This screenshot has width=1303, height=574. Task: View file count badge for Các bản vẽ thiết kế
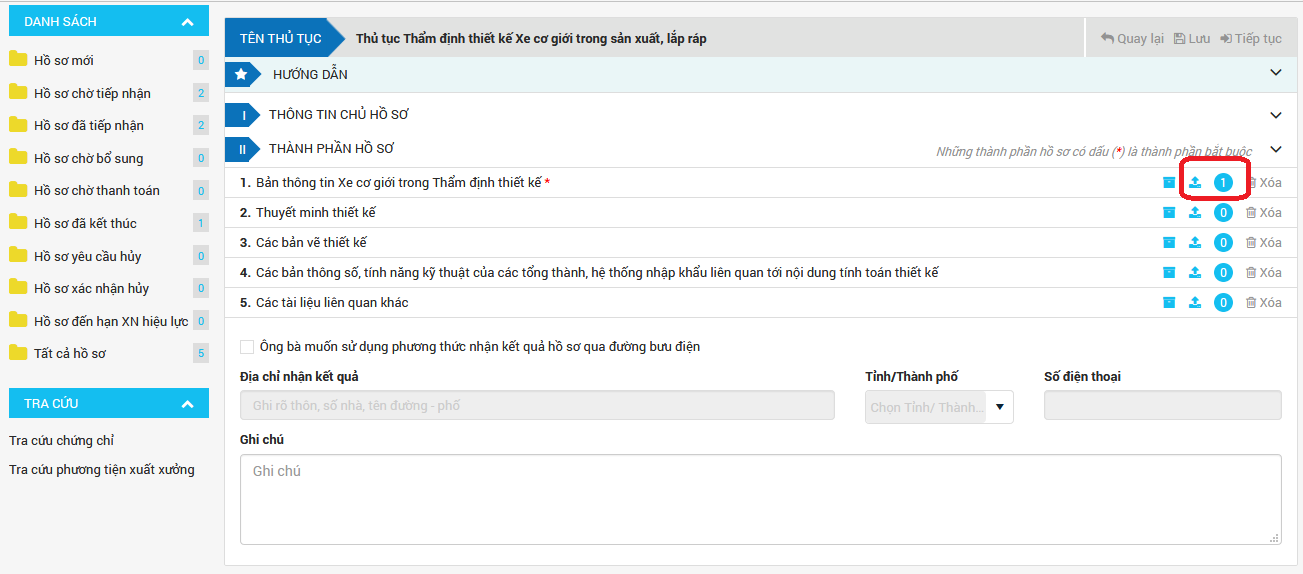tap(1223, 243)
